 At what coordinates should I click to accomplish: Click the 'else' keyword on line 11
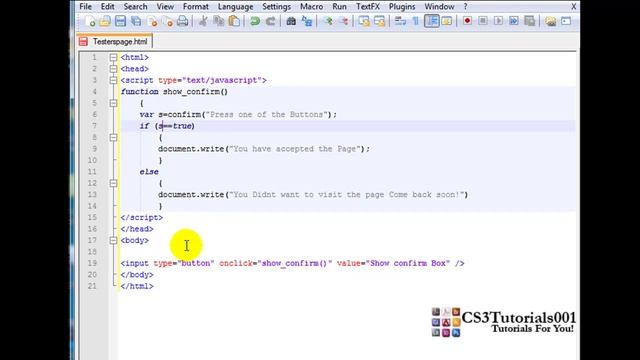click(x=149, y=172)
